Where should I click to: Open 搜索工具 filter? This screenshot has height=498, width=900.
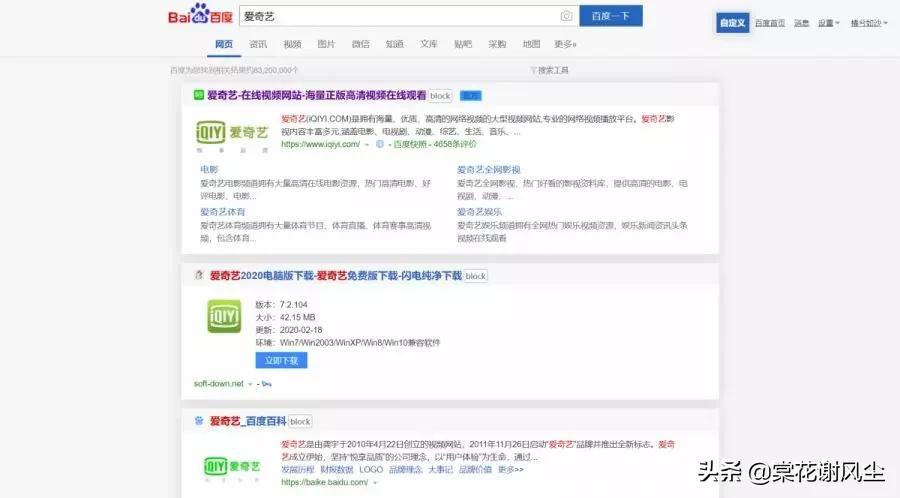tap(549, 70)
